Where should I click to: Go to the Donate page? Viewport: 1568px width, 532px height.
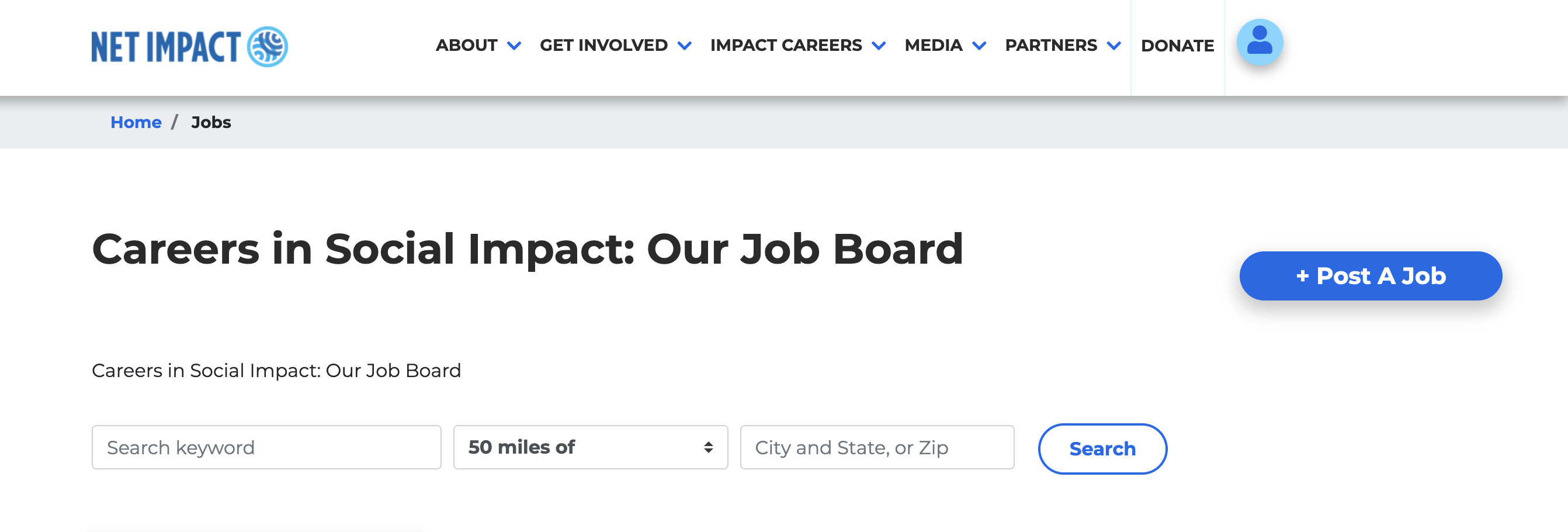(x=1177, y=46)
